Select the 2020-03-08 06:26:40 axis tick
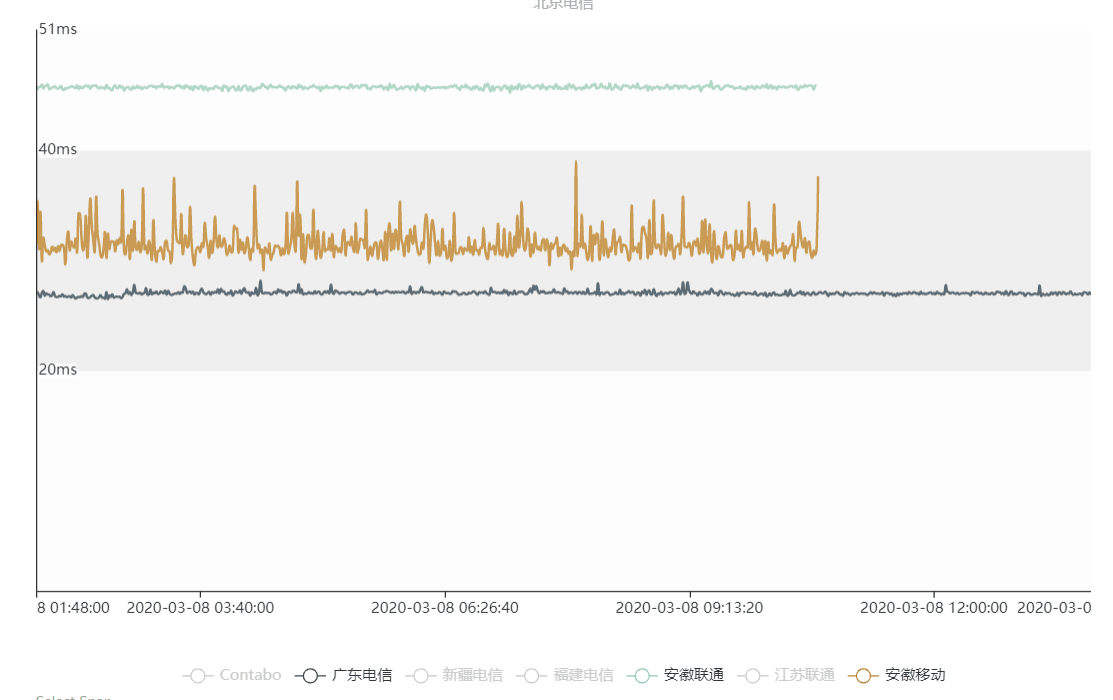Image resolution: width=1113 pixels, height=700 pixels. click(445, 607)
